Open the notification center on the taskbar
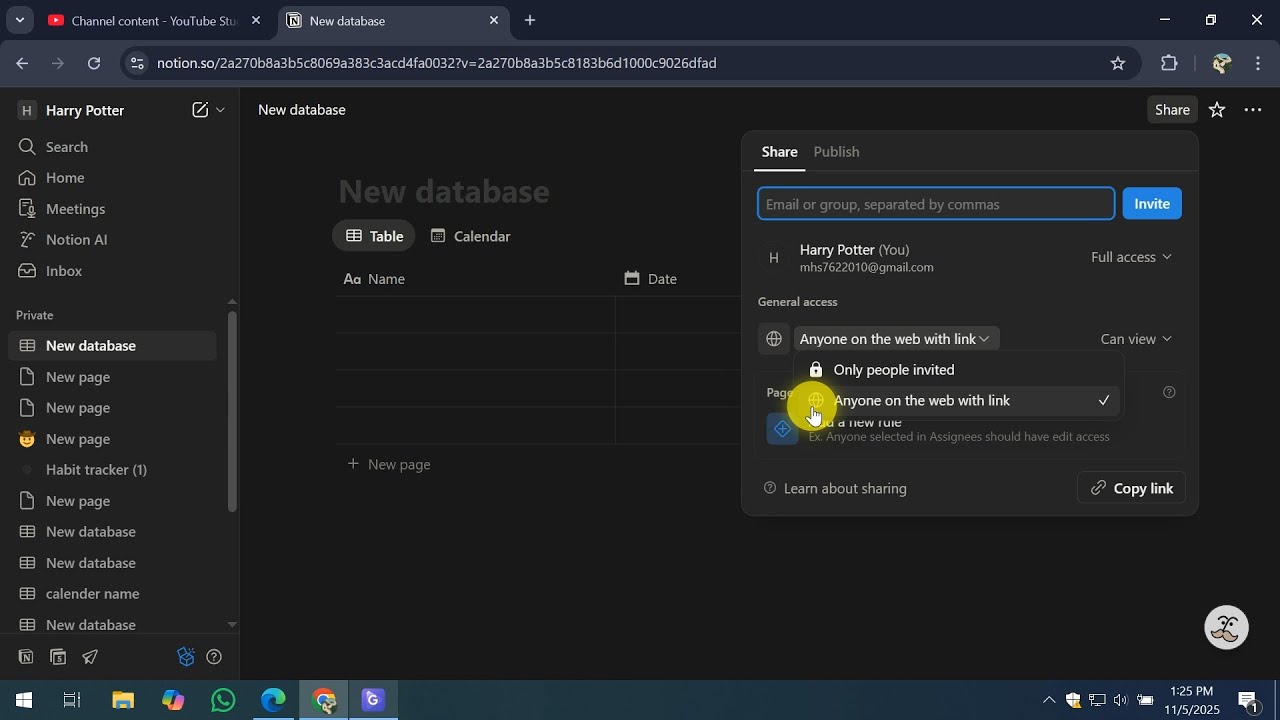1280x720 pixels. (x=1248, y=700)
